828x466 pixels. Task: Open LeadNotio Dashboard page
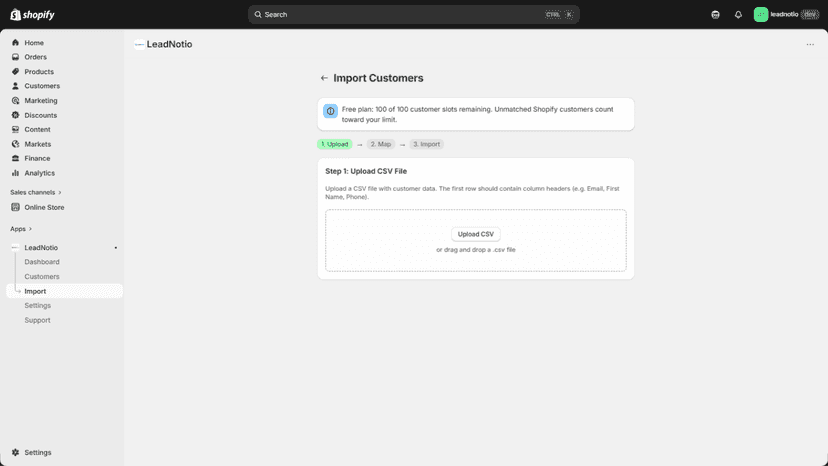tap(42, 262)
